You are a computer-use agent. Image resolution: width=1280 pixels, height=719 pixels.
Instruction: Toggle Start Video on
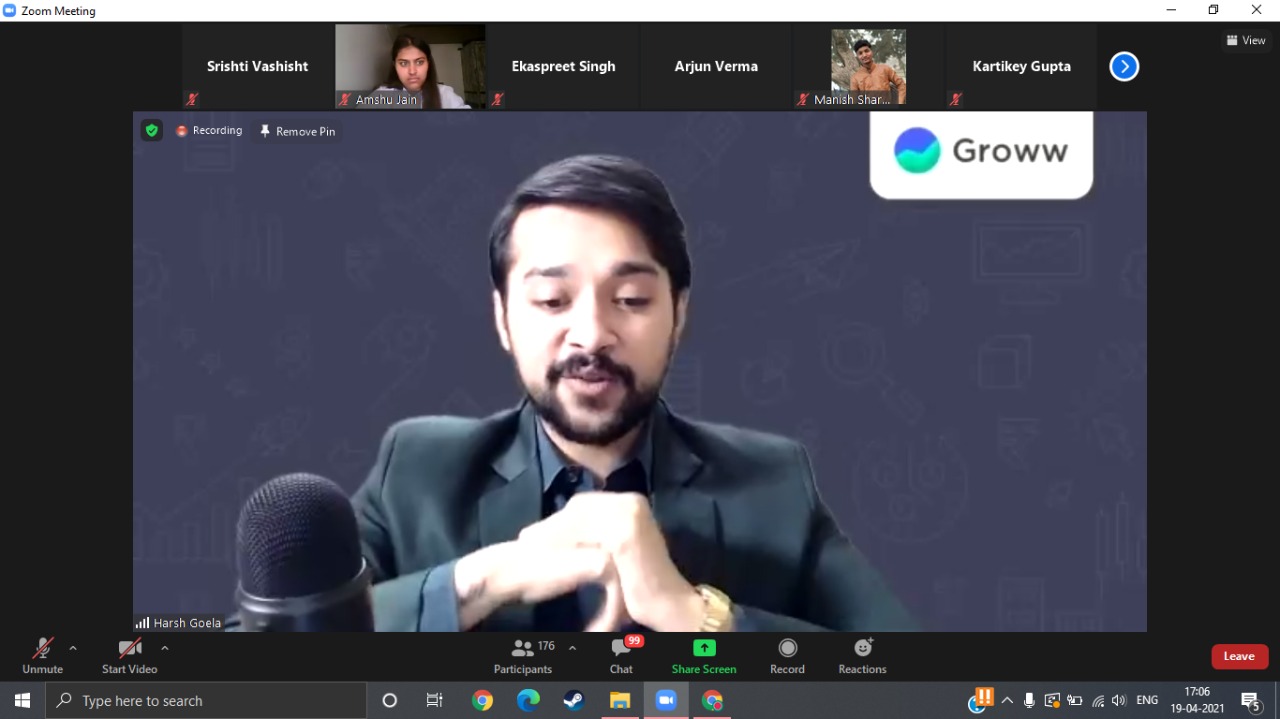click(x=129, y=656)
